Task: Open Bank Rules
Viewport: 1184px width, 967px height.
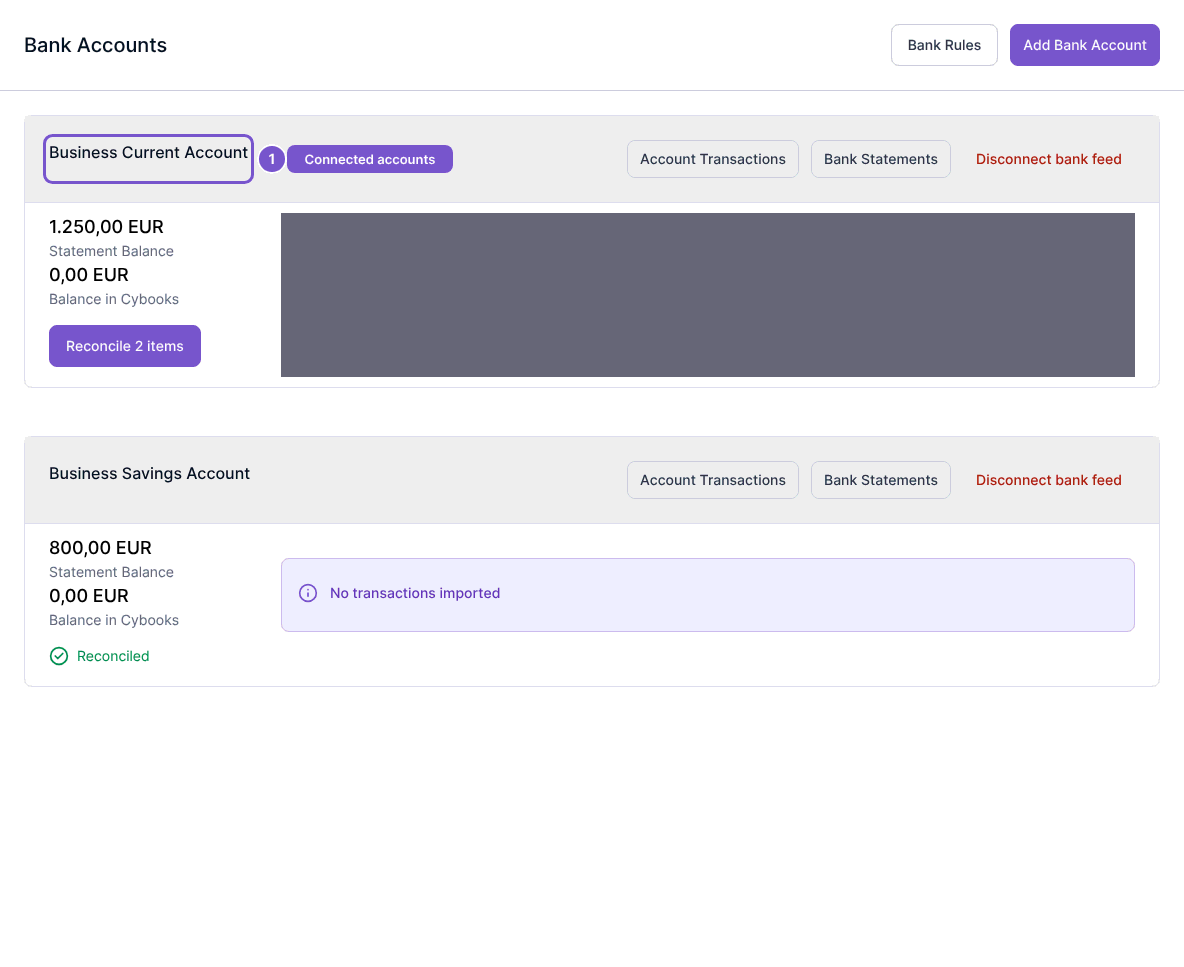Action: 944,45
